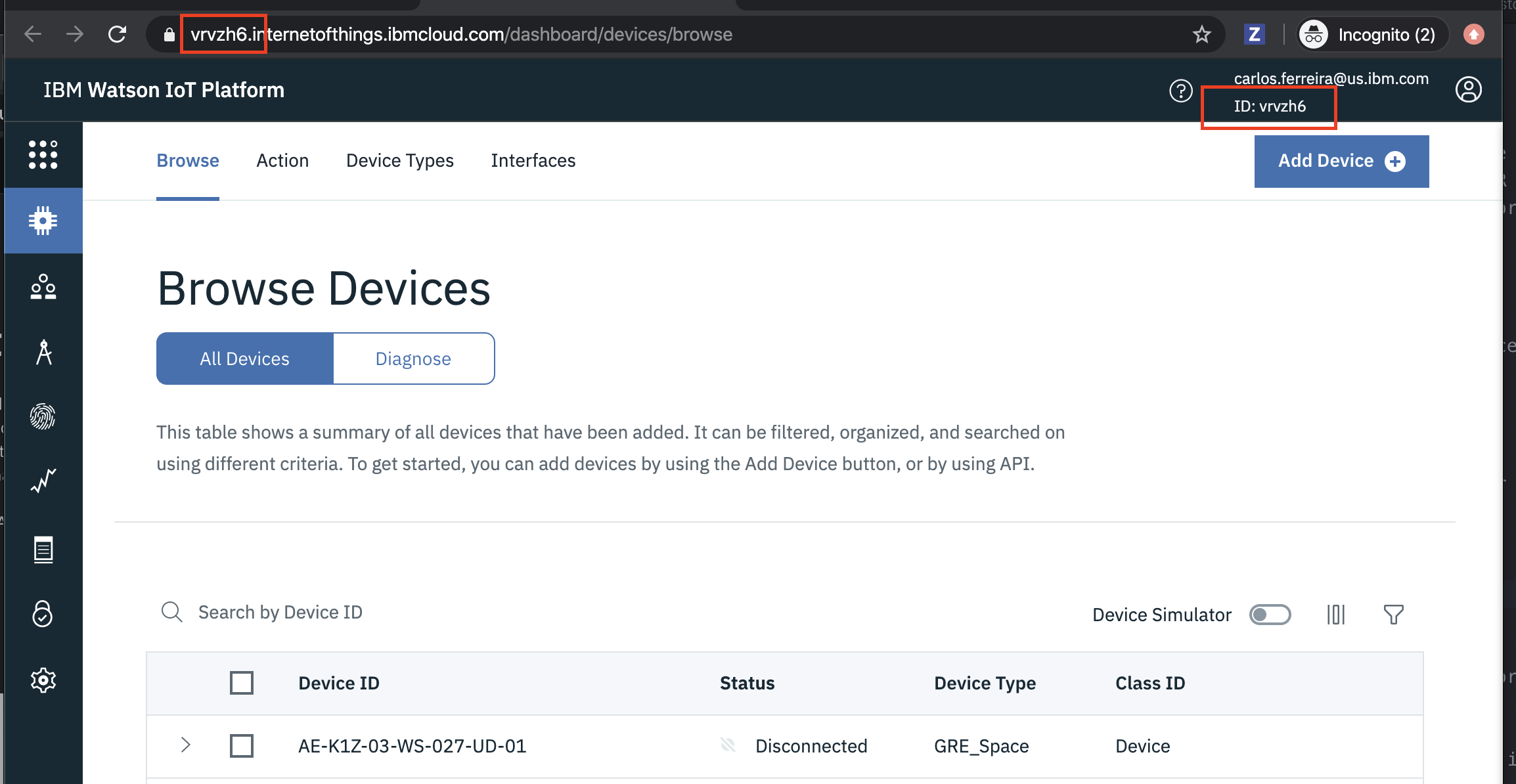The width and height of the screenshot is (1516, 784).
Task: Check the box for AE-K1Z-03-WS-027-UD-01
Action: (x=242, y=746)
